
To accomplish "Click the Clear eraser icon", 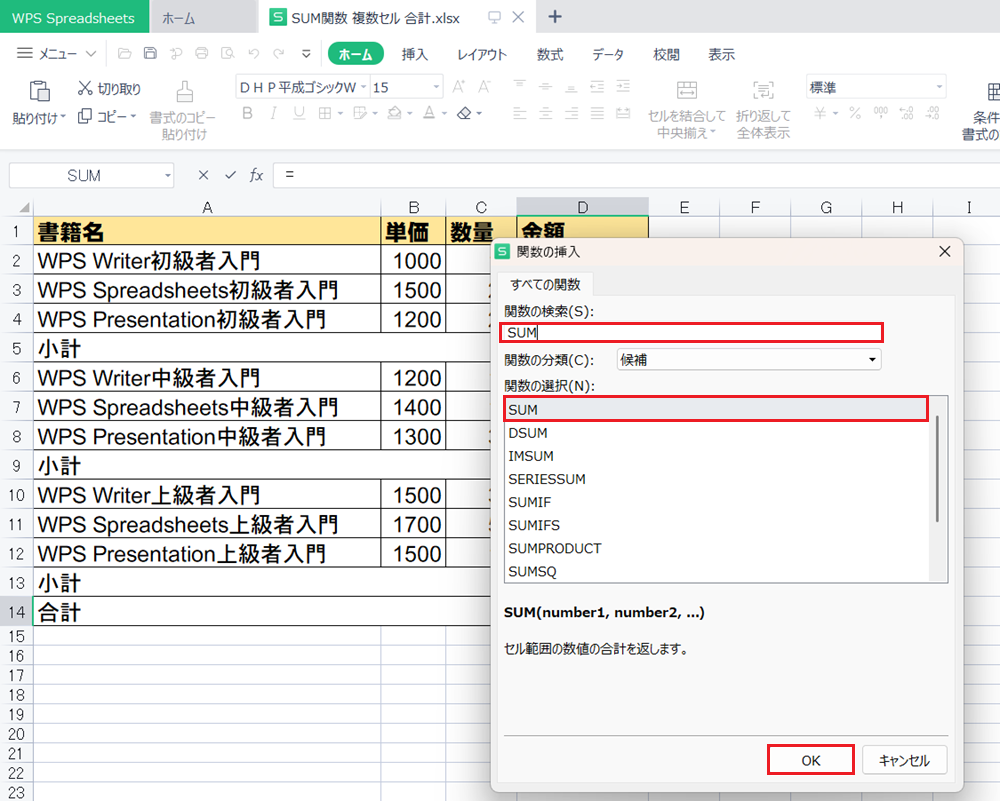I will pos(464,114).
